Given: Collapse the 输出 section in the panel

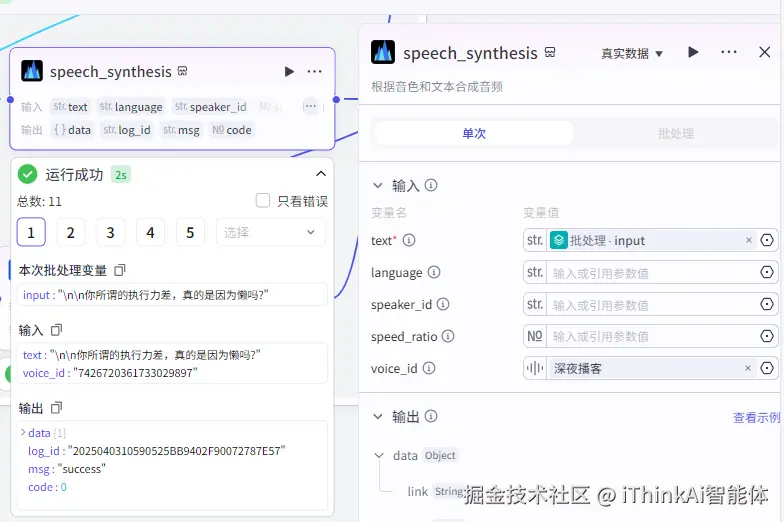Looking at the screenshot, I should point(378,416).
